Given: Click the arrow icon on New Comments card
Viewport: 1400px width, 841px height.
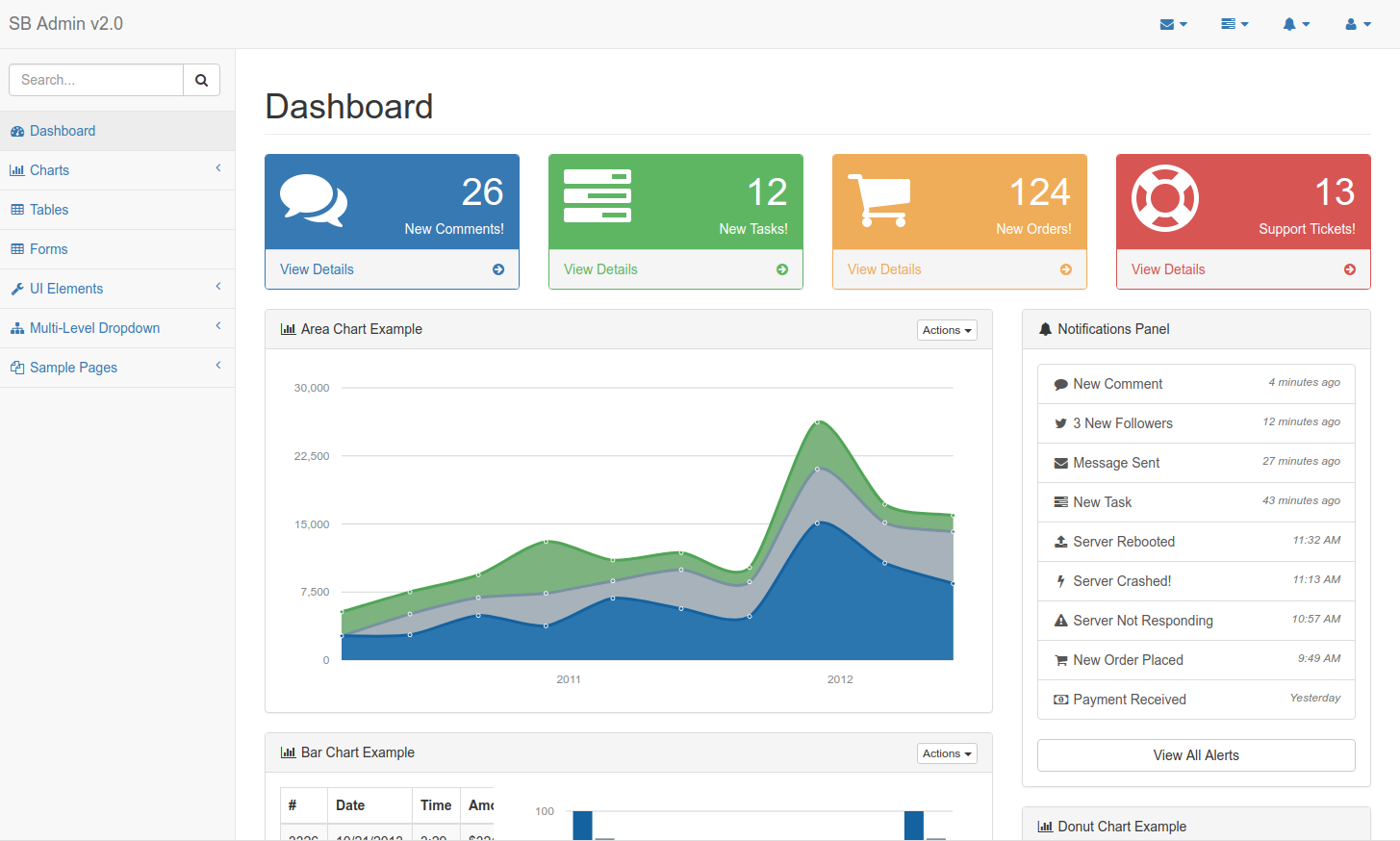Looking at the screenshot, I should 498,269.
